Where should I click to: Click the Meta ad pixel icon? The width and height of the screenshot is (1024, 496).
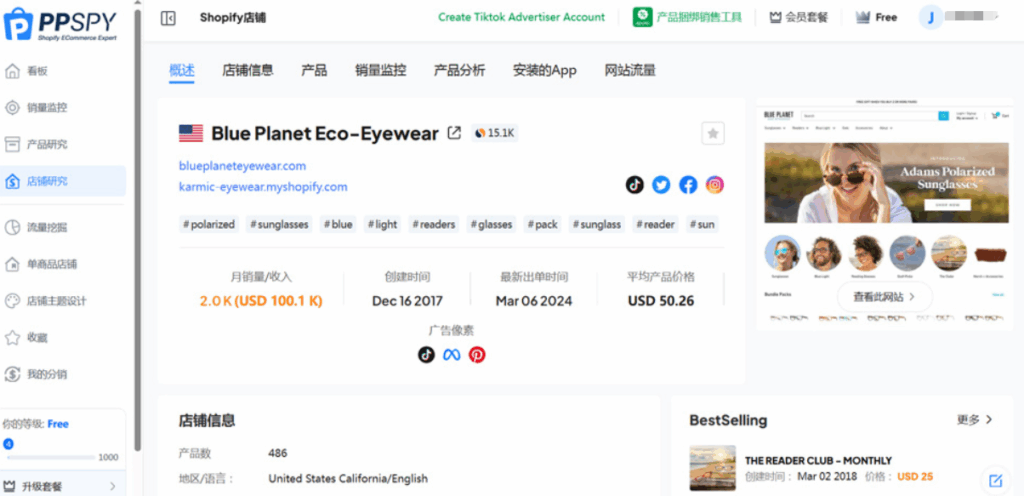[x=452, y=355]
